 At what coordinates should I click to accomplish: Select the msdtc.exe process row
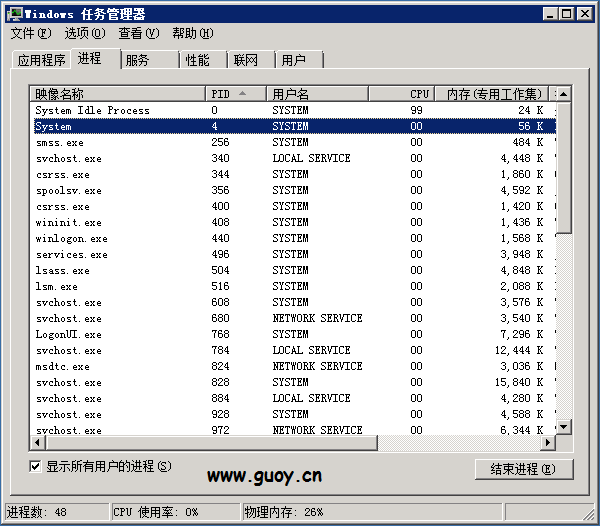click(x=293, y=366)
